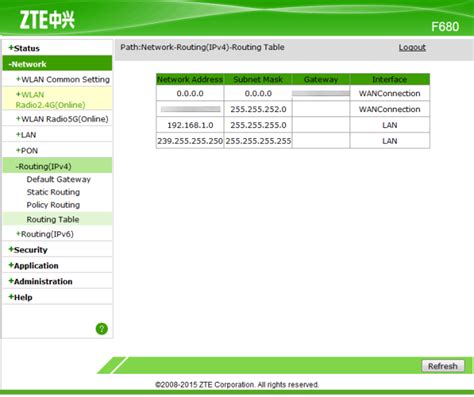Click the 255.255.255.255 subnet mask cell
The height and width of the screenshot is (397, 474).
(258, 141)
